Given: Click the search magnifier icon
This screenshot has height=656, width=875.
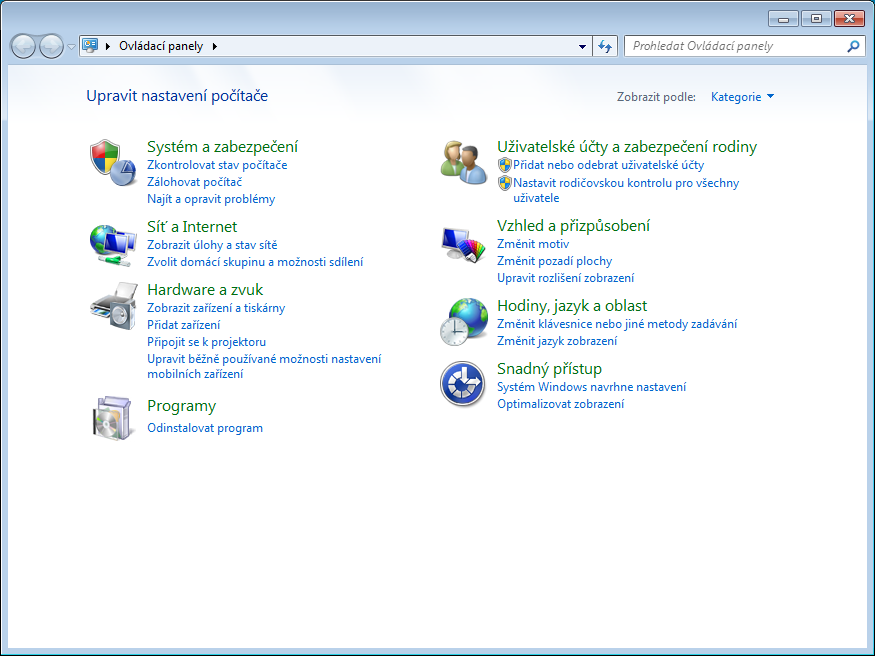Looking at the screenshot, I should point(853,46).
